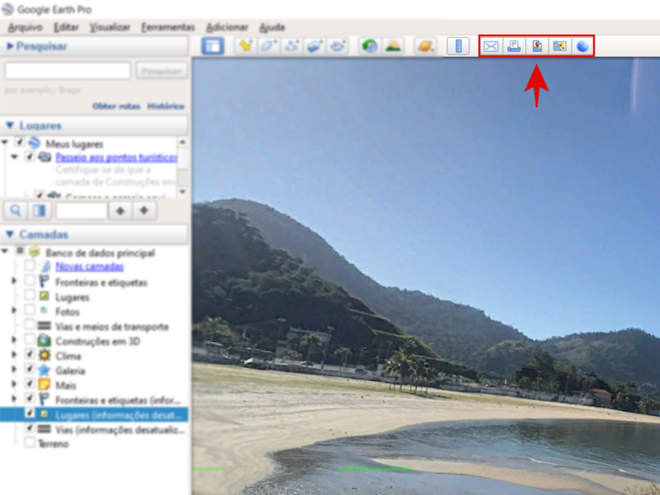Open the Visualizar menu
The height and width of the screenshot is (495, 660).
[110, 27]
